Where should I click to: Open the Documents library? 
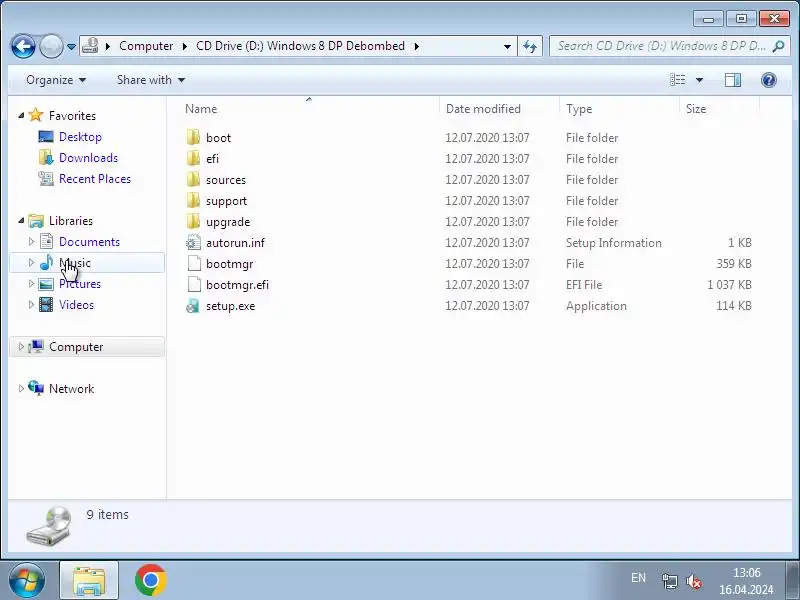pos(89,242)
